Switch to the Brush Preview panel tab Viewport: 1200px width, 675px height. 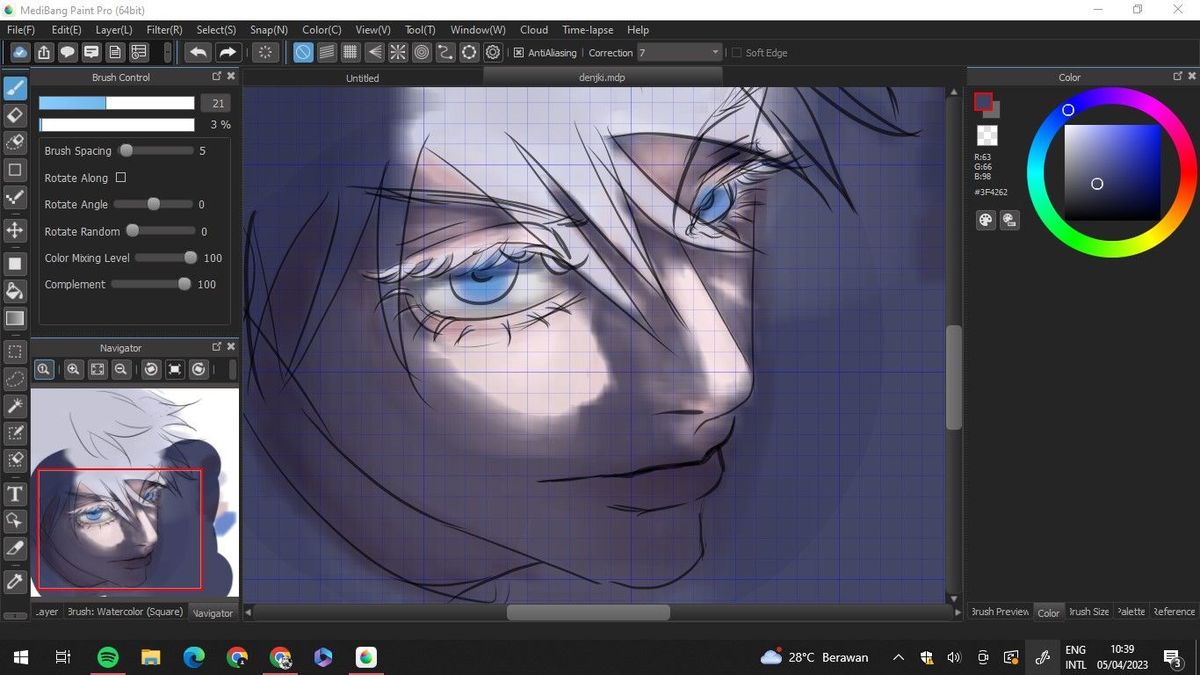[1000, 612]
